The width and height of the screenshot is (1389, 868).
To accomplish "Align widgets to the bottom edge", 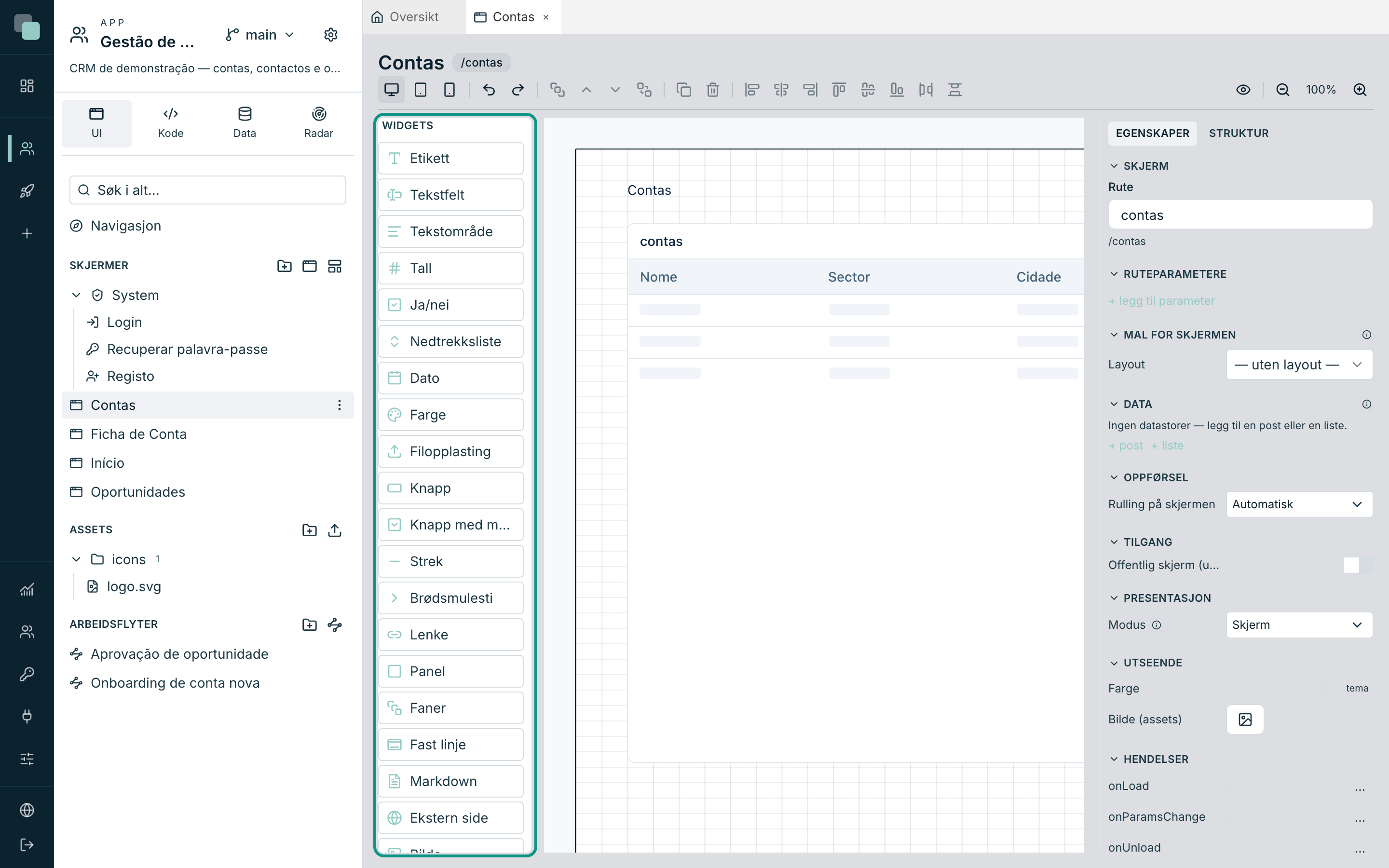I will point(897,90).
